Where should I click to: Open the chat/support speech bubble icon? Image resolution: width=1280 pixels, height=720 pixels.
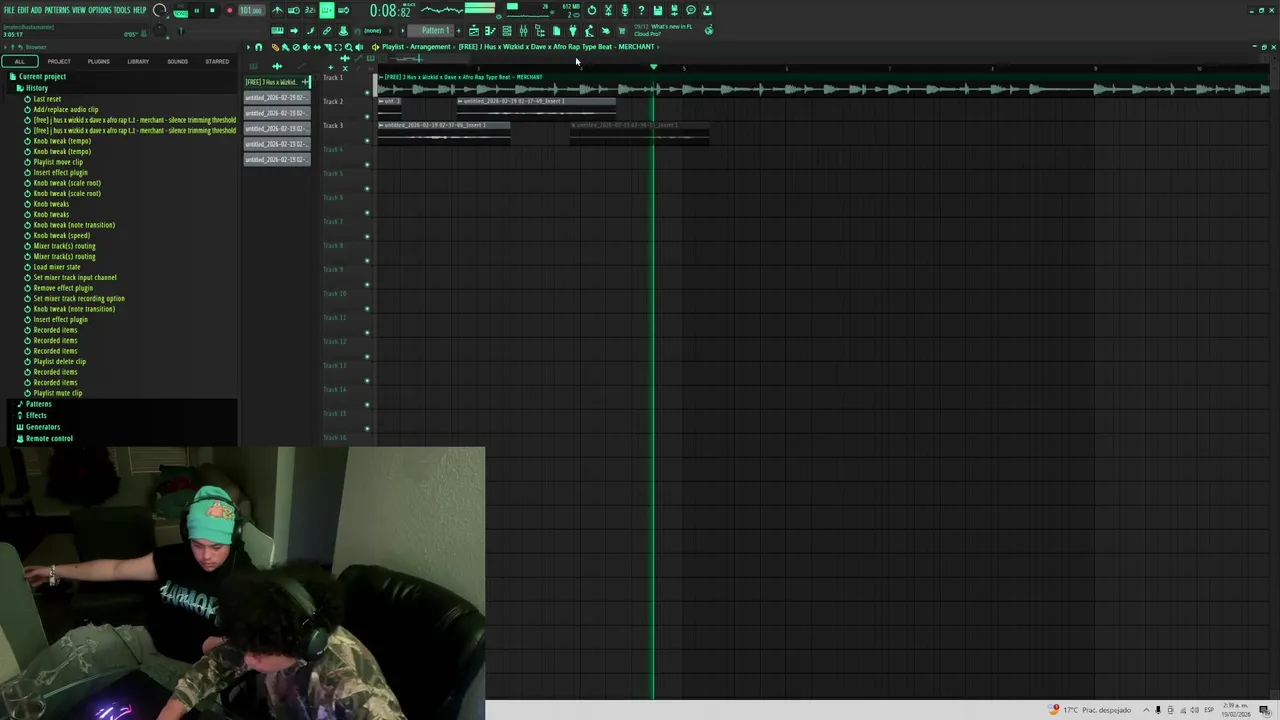point(691,11)
